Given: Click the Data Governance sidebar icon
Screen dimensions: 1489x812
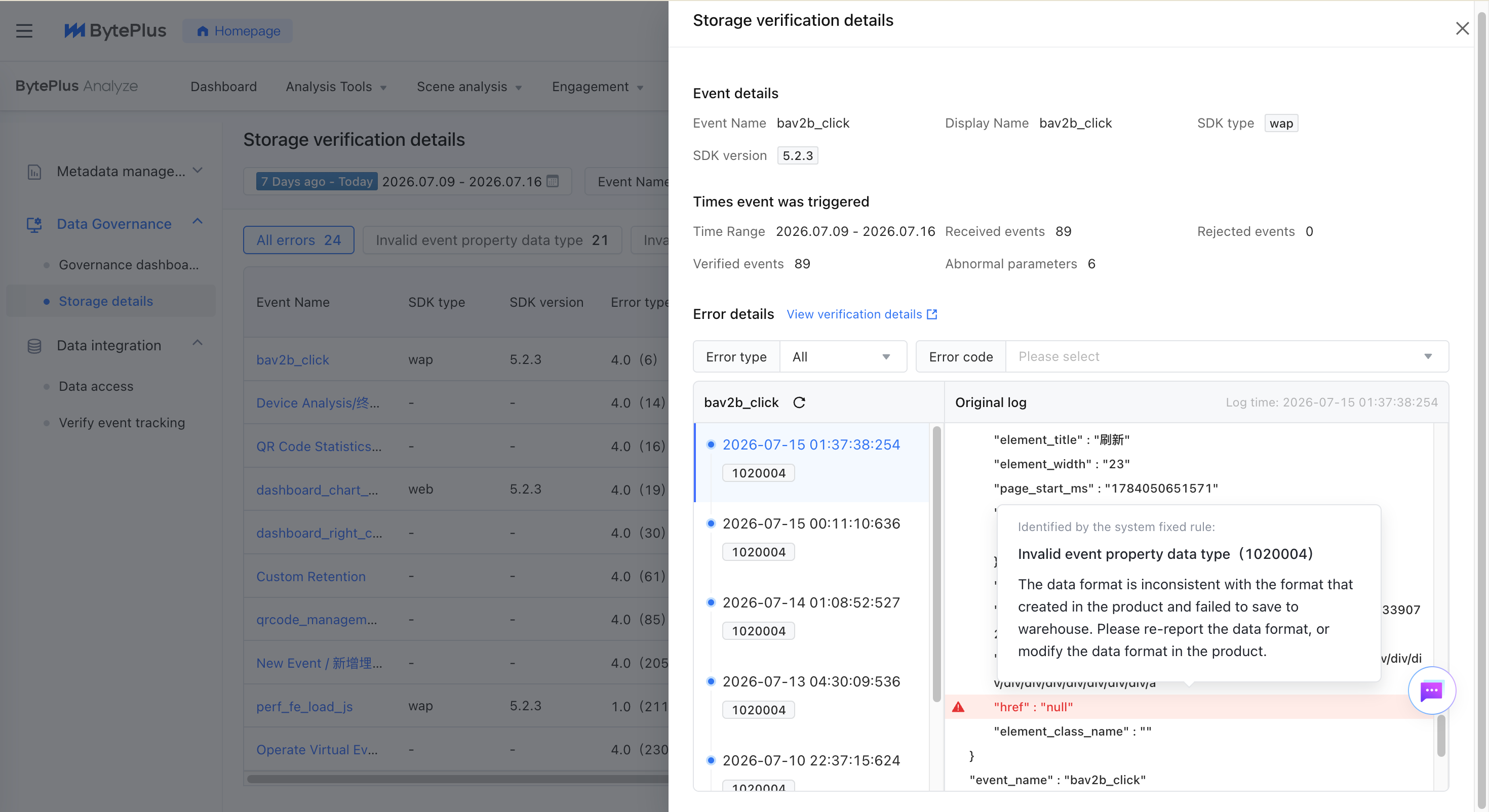Looking at the screenshot, I should pyautogui.click(x=34, y=224).
